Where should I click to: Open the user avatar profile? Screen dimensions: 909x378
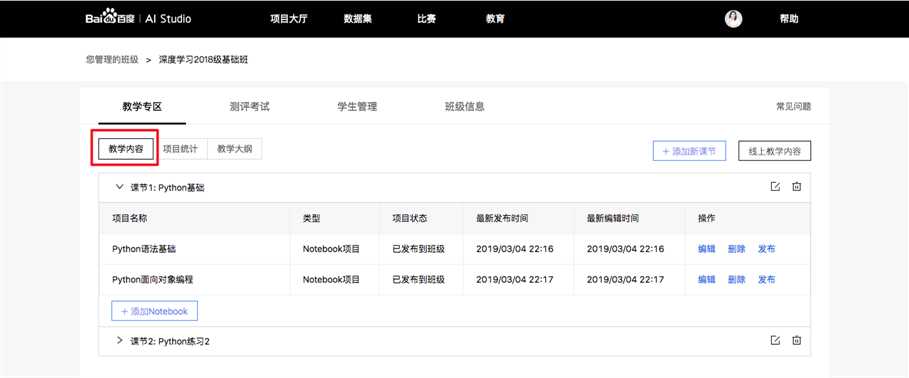click(733, 19)
